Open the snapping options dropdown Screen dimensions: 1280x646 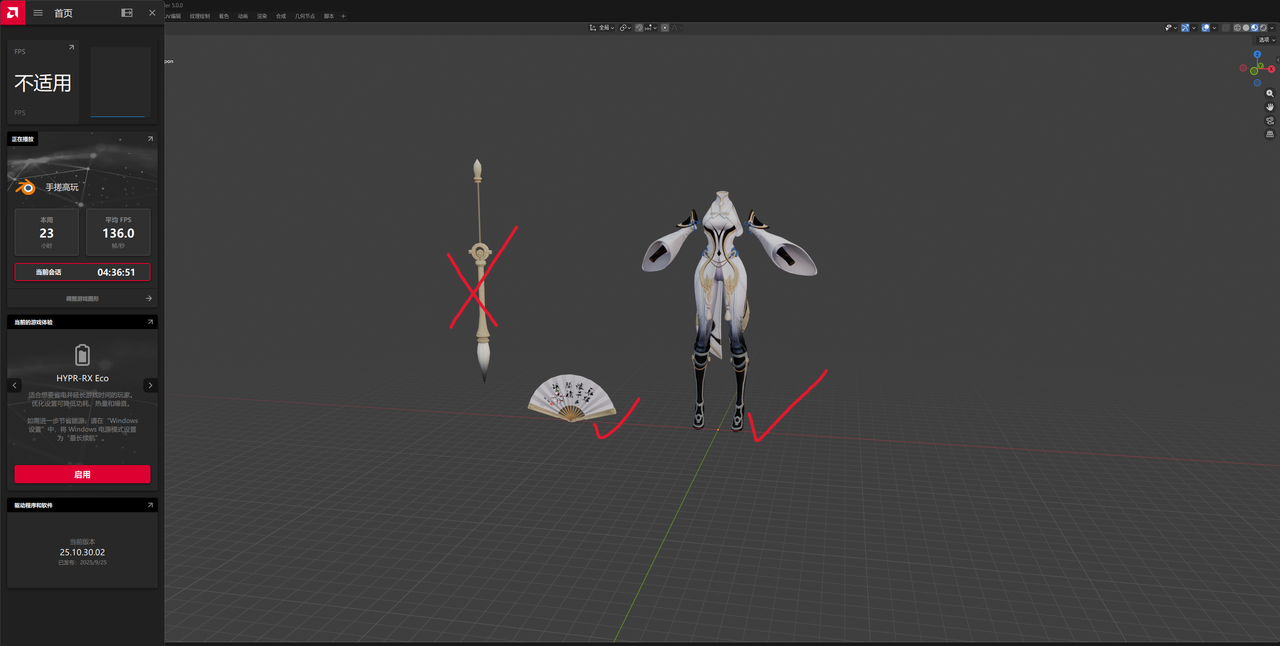click(651, 28)
